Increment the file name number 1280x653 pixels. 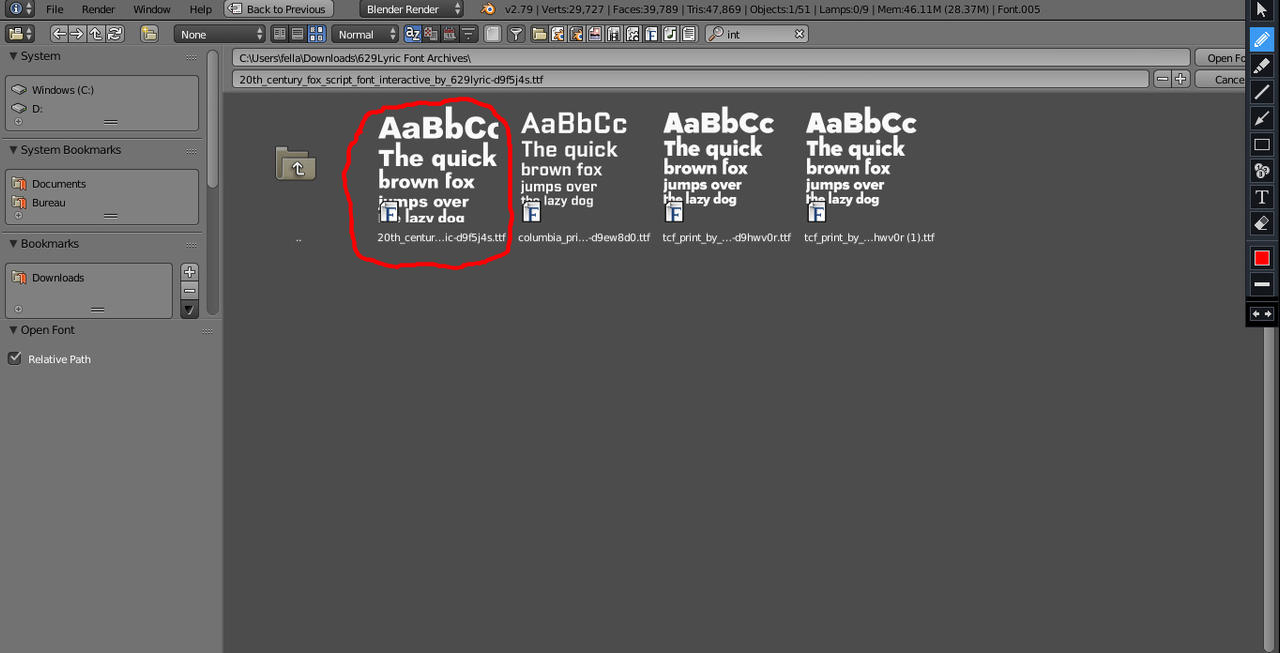[x=1181, y=79]
